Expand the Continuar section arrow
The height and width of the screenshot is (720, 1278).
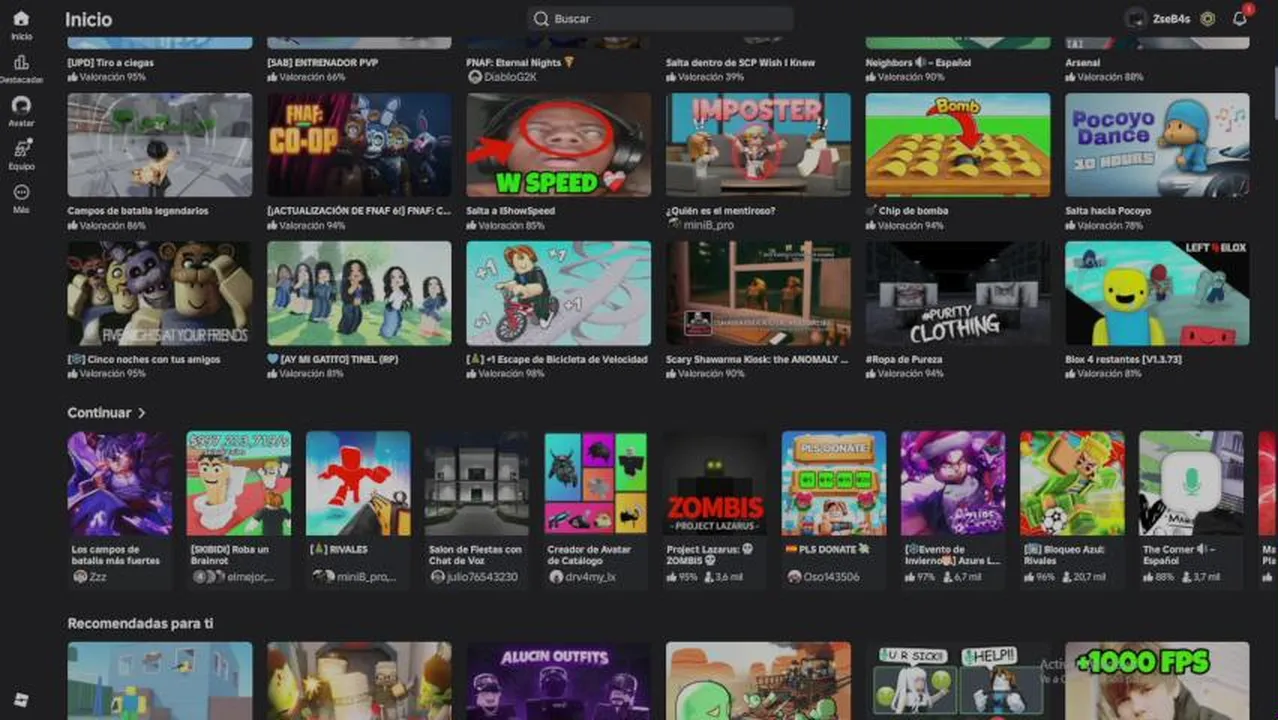pos(142,413)
